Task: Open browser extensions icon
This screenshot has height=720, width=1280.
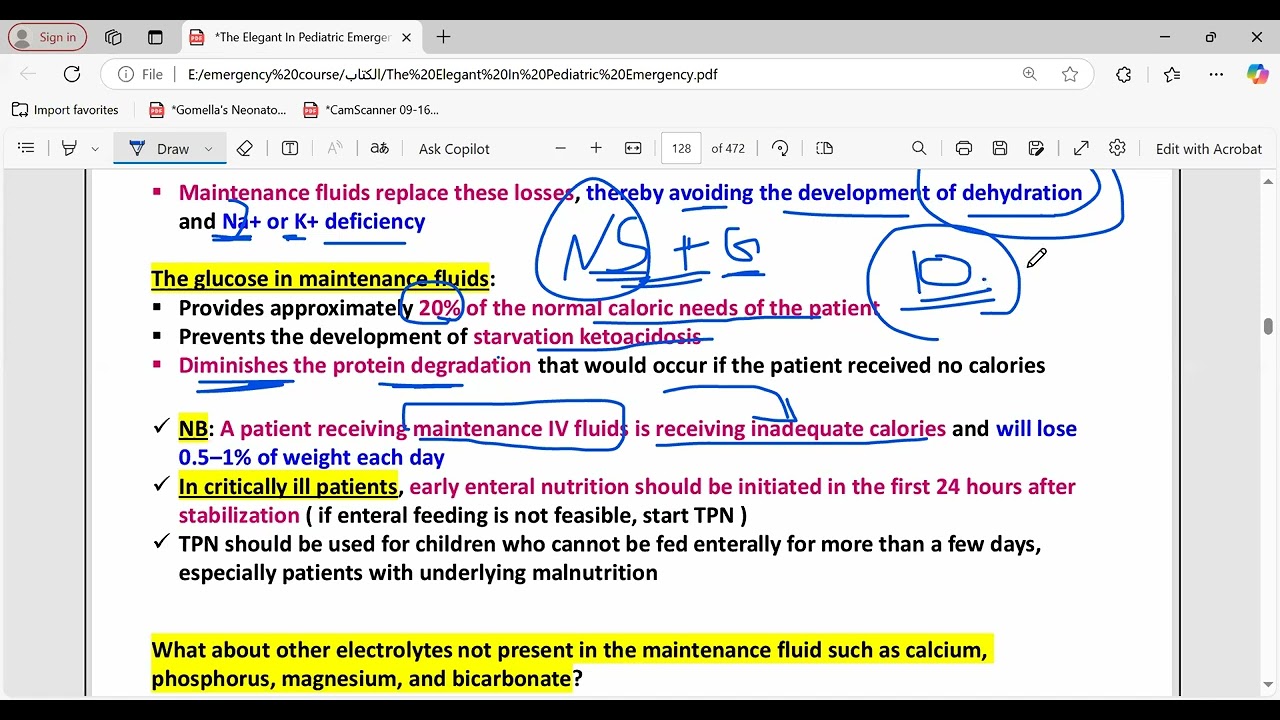Action: pyautogui.click(x=1124, y=74)
